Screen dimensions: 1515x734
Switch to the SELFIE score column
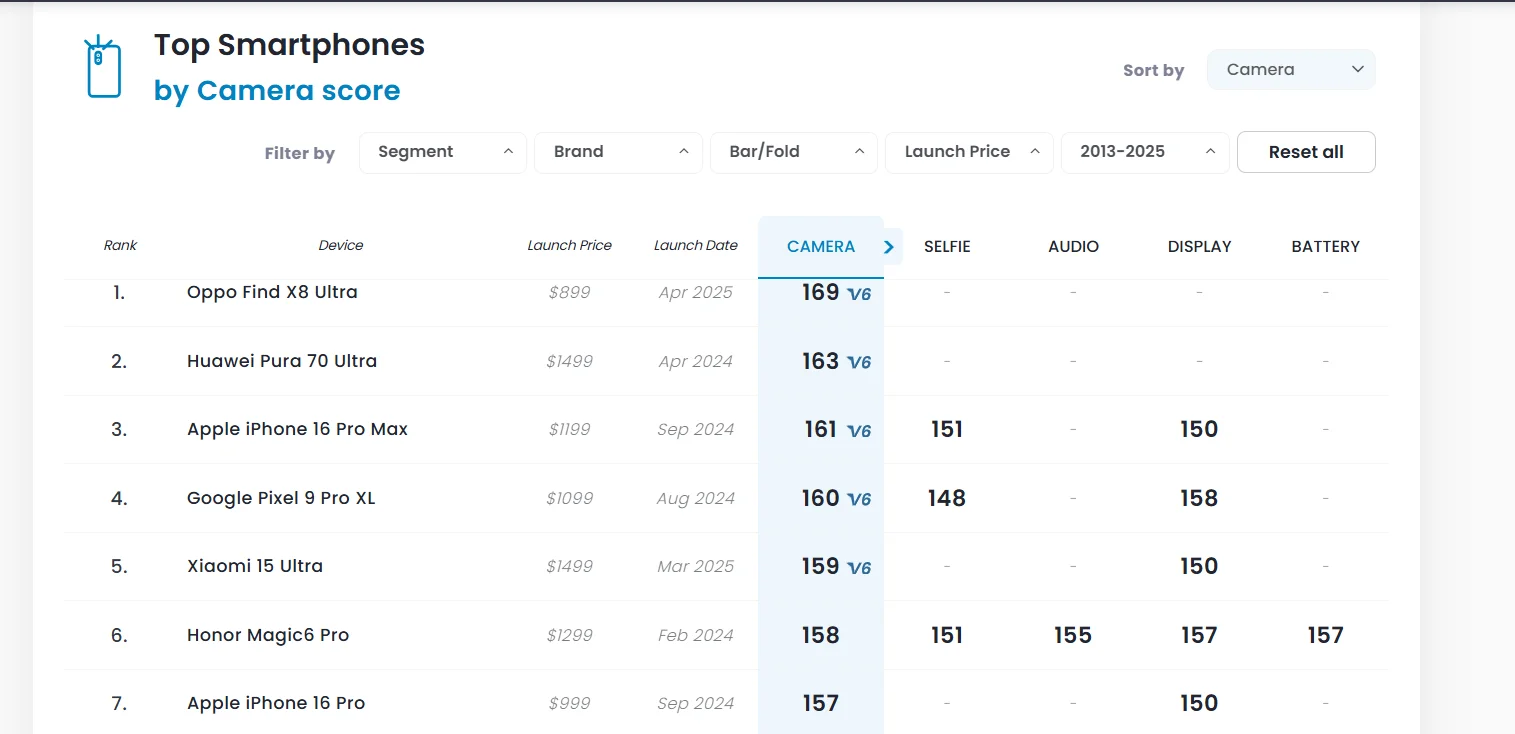(947, 246)
